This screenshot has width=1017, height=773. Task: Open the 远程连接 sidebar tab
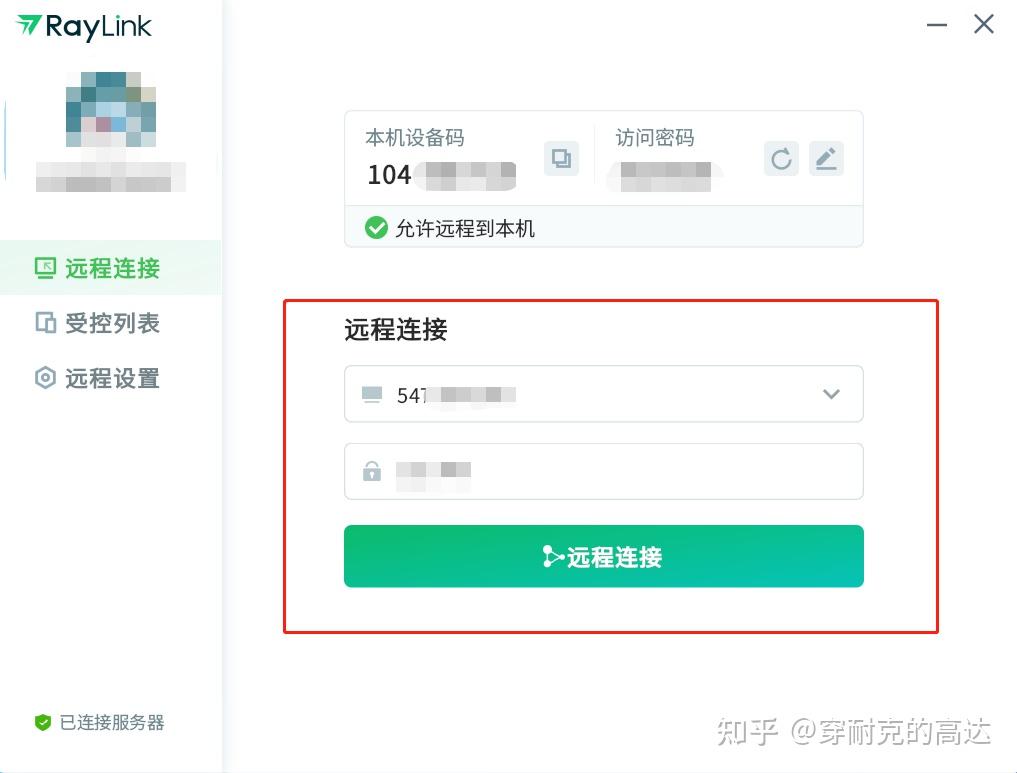(x=110, y=268)
